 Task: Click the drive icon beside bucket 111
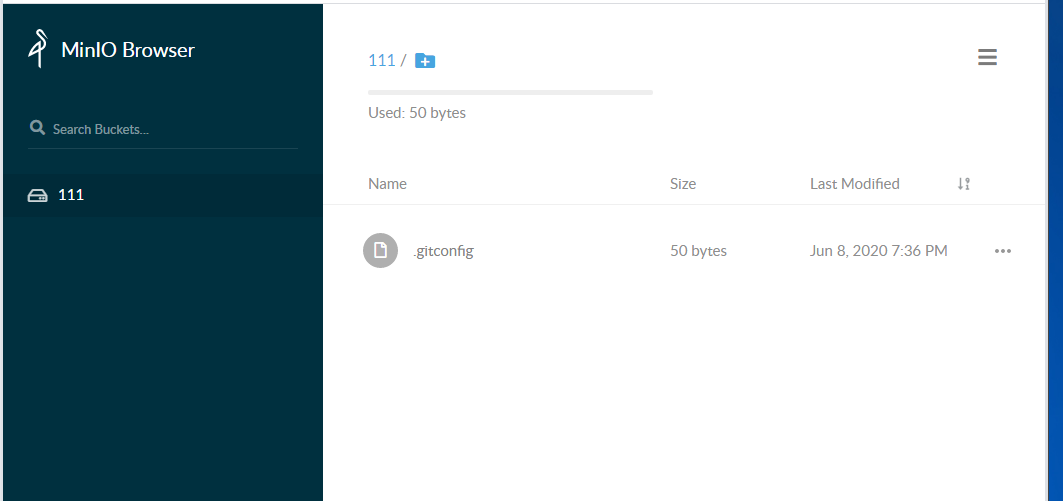click(x=37, y=195)
